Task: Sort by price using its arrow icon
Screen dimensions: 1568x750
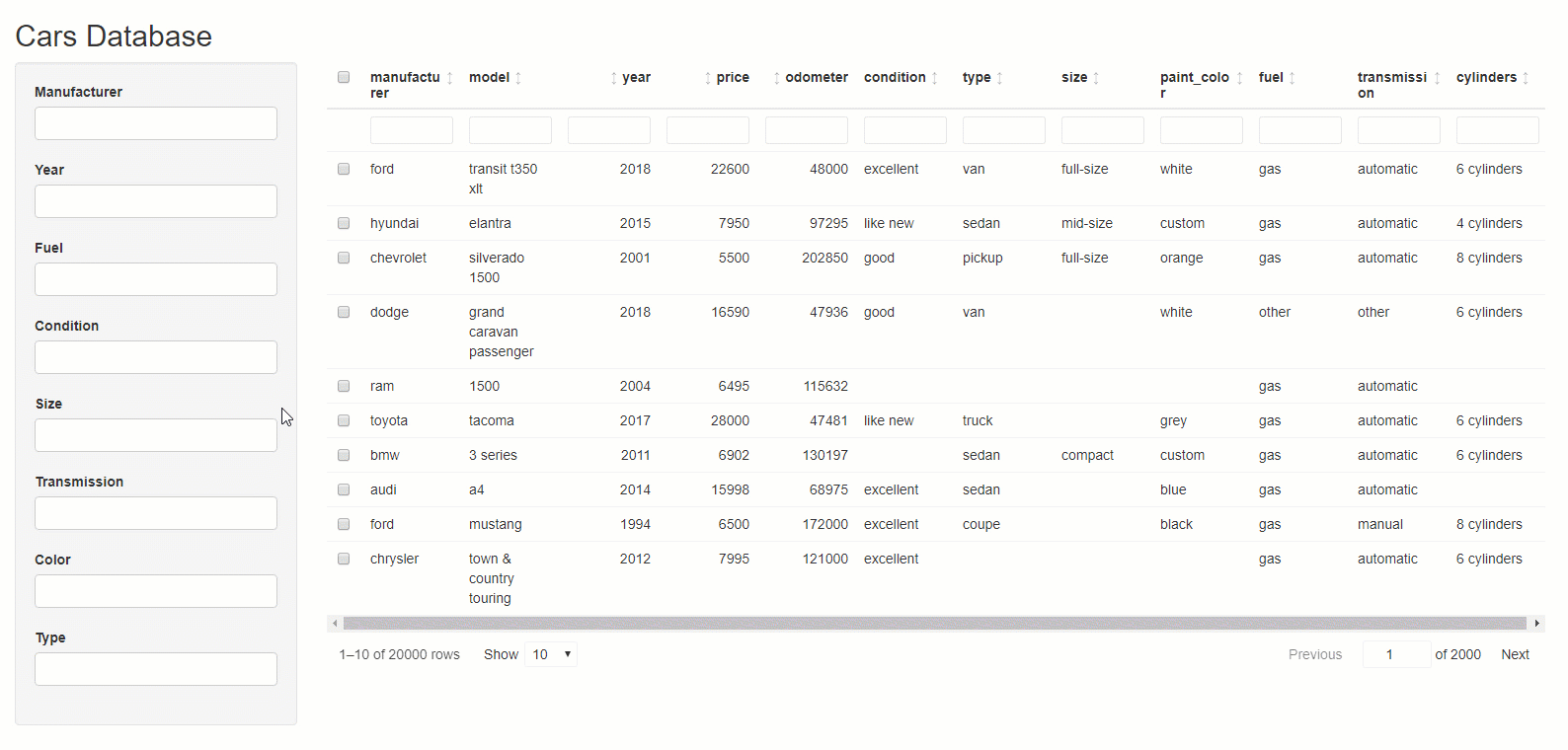Action: (708, 78)
